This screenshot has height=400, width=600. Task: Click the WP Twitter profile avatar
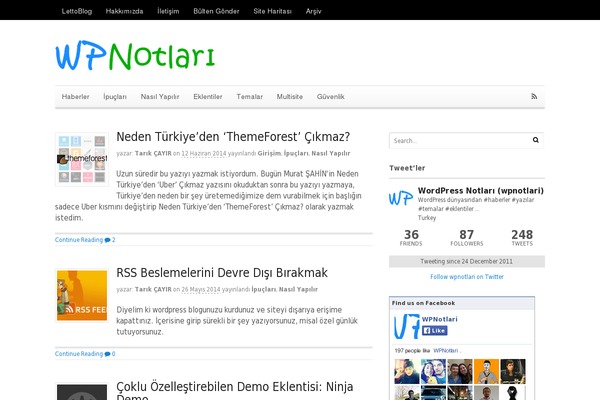[401, 198]
